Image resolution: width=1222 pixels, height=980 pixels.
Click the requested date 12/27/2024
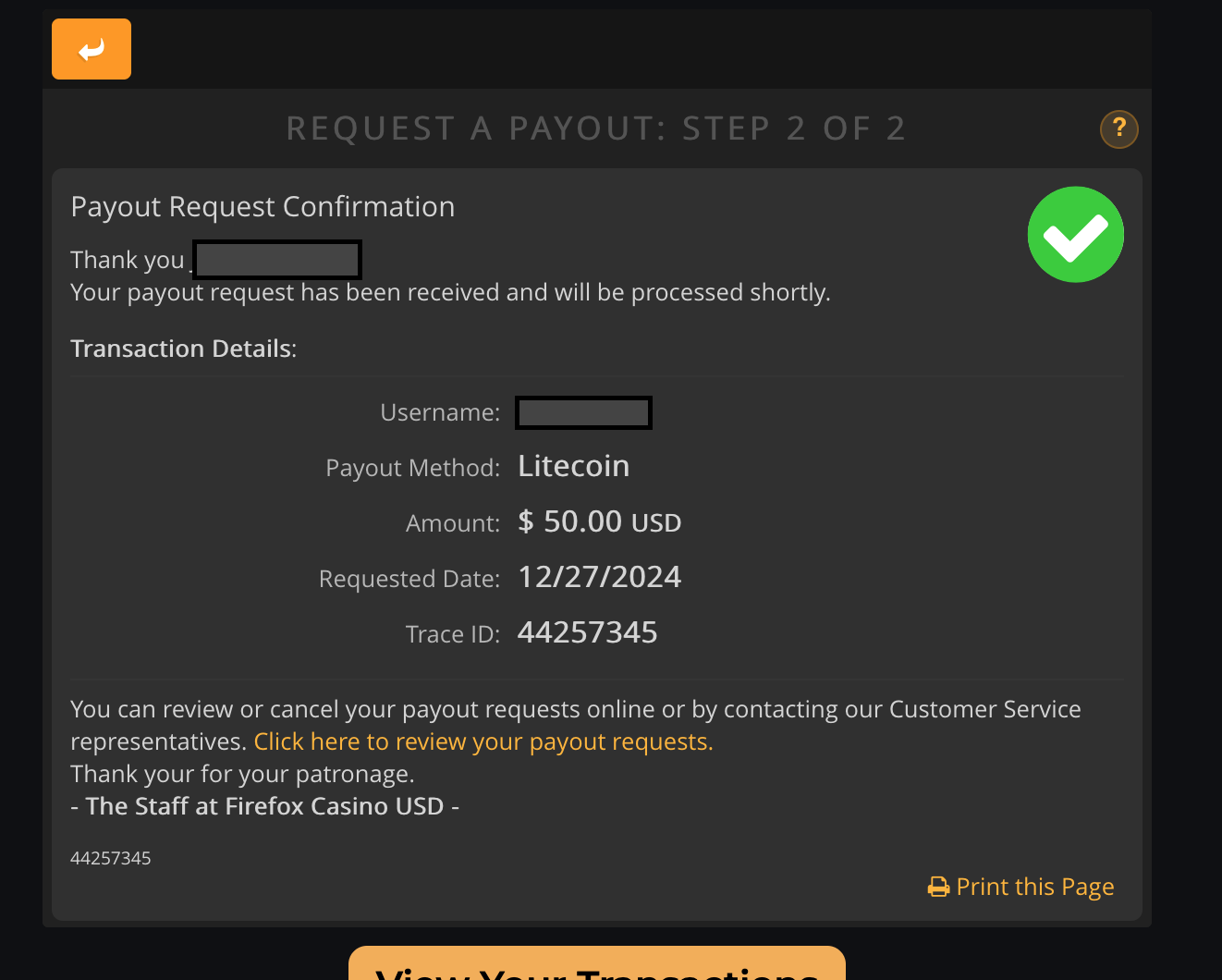coord(599,578)
